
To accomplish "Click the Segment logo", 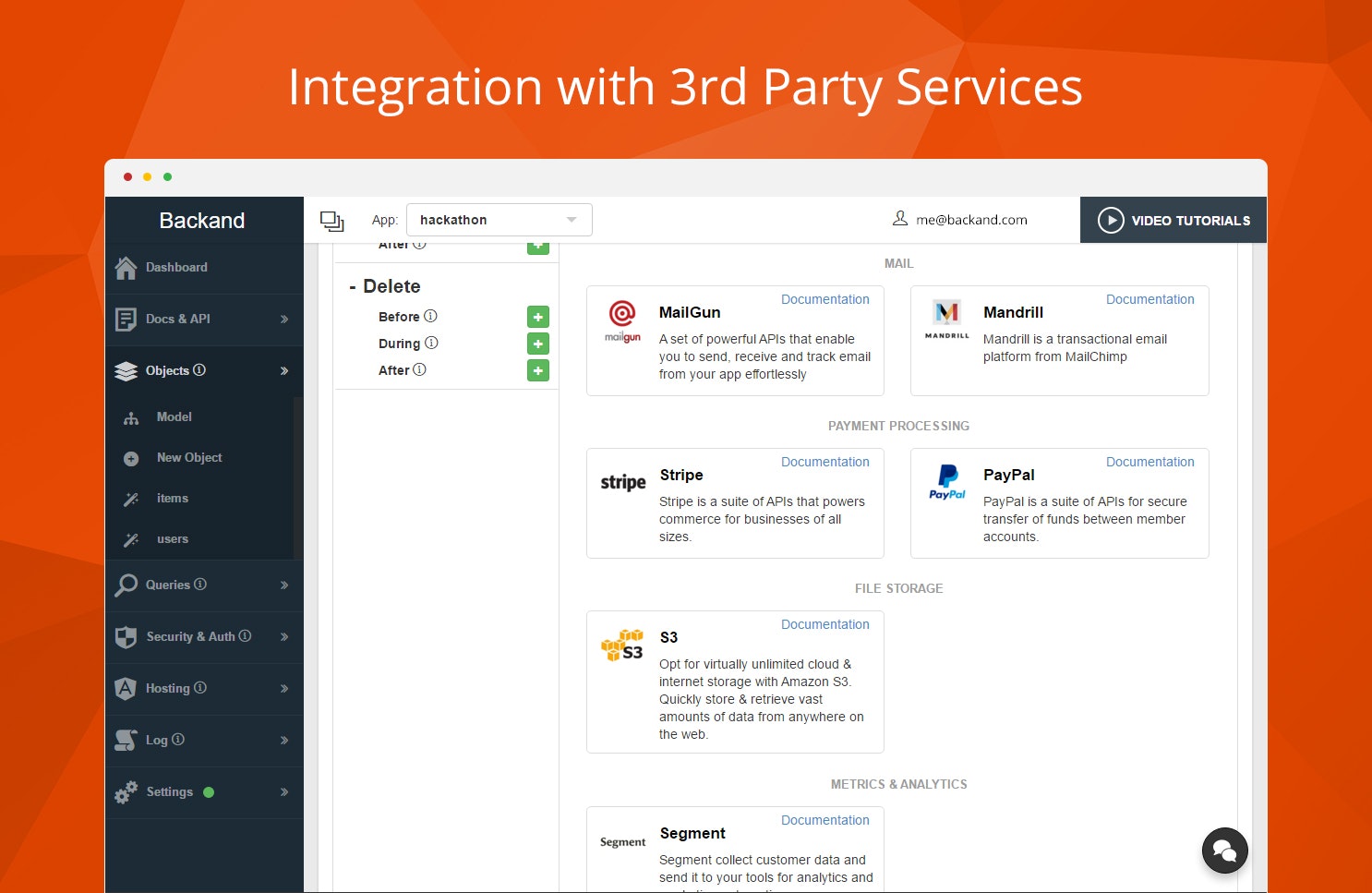I will [623, 842].
